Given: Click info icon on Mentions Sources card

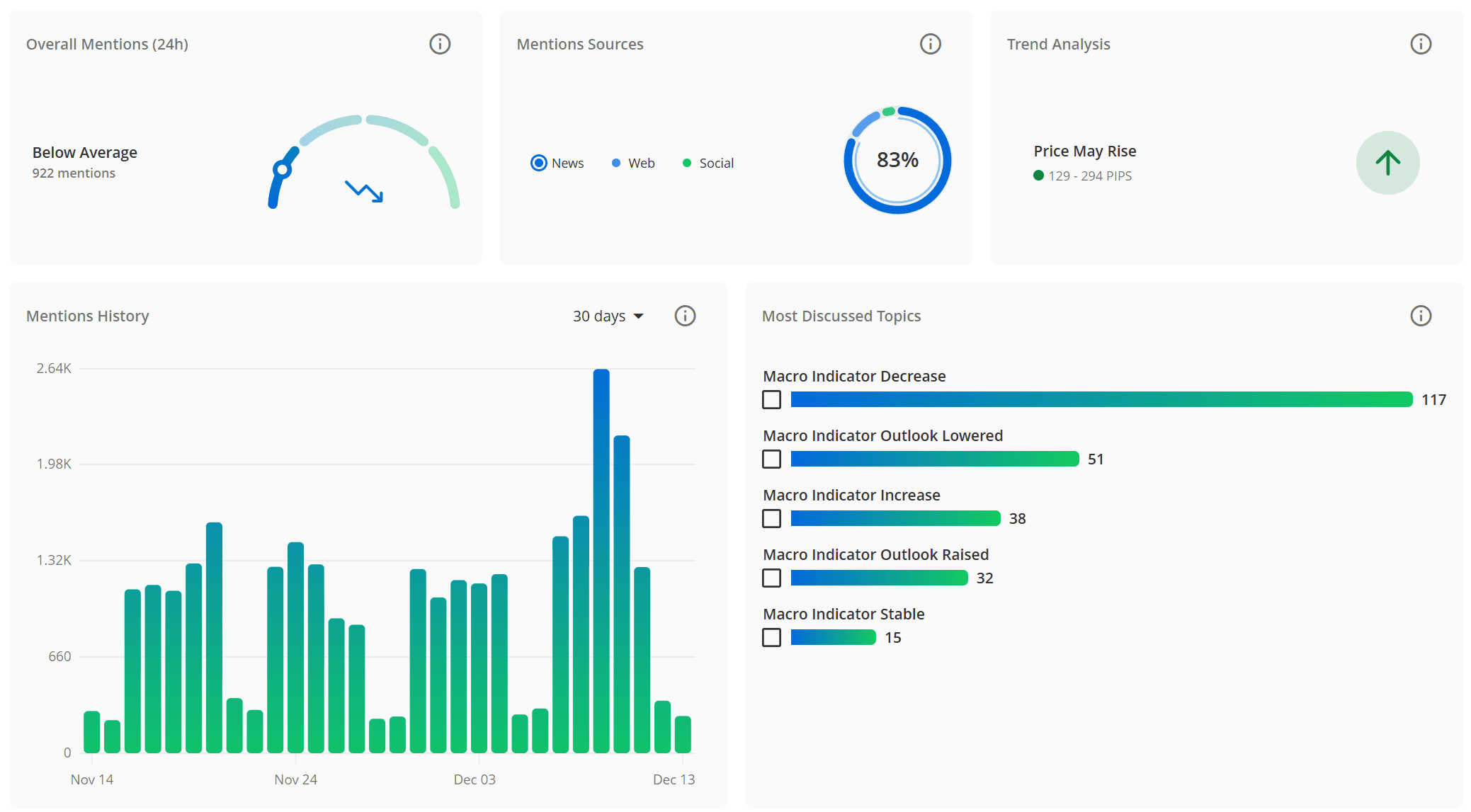Looking at the screenshot, I should coord(930,44).
